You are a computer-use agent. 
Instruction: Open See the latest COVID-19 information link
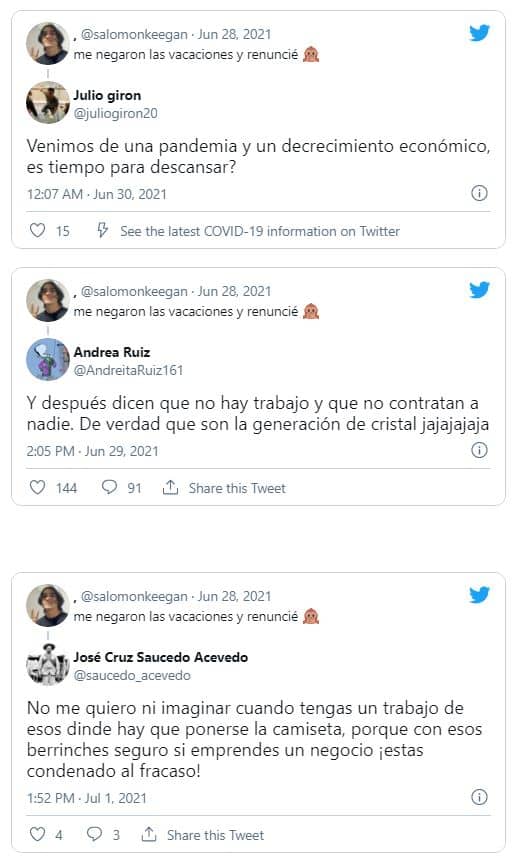[x=260, y=231]
